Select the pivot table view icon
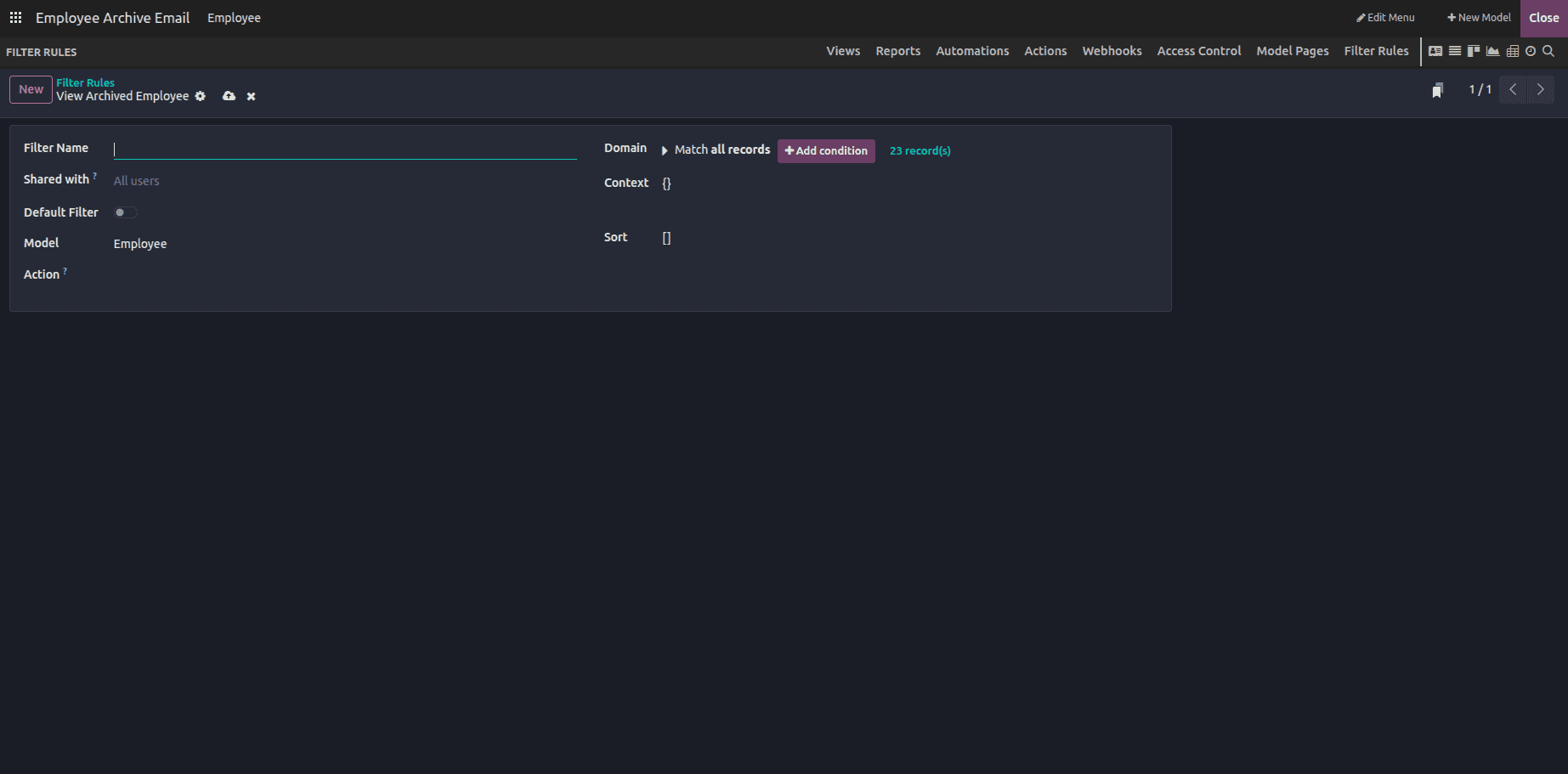 (x=1513, y=51)
